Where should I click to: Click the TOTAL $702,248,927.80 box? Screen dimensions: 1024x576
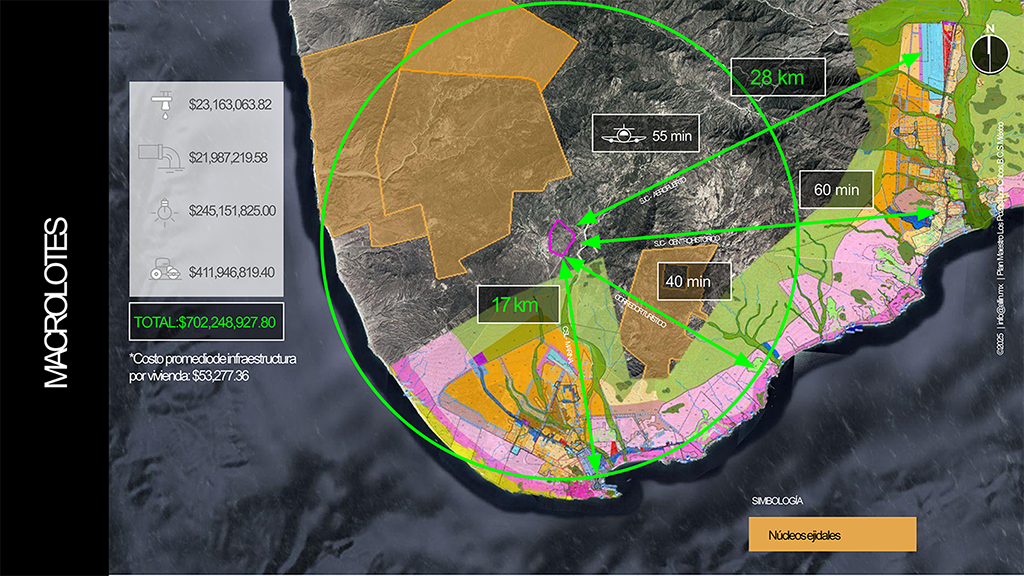(206, 321)
